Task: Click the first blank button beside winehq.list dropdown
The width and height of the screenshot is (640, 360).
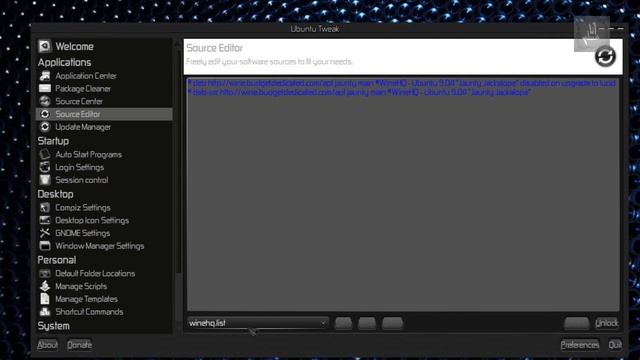Action: pyautogui.click(x=343, y=323)
